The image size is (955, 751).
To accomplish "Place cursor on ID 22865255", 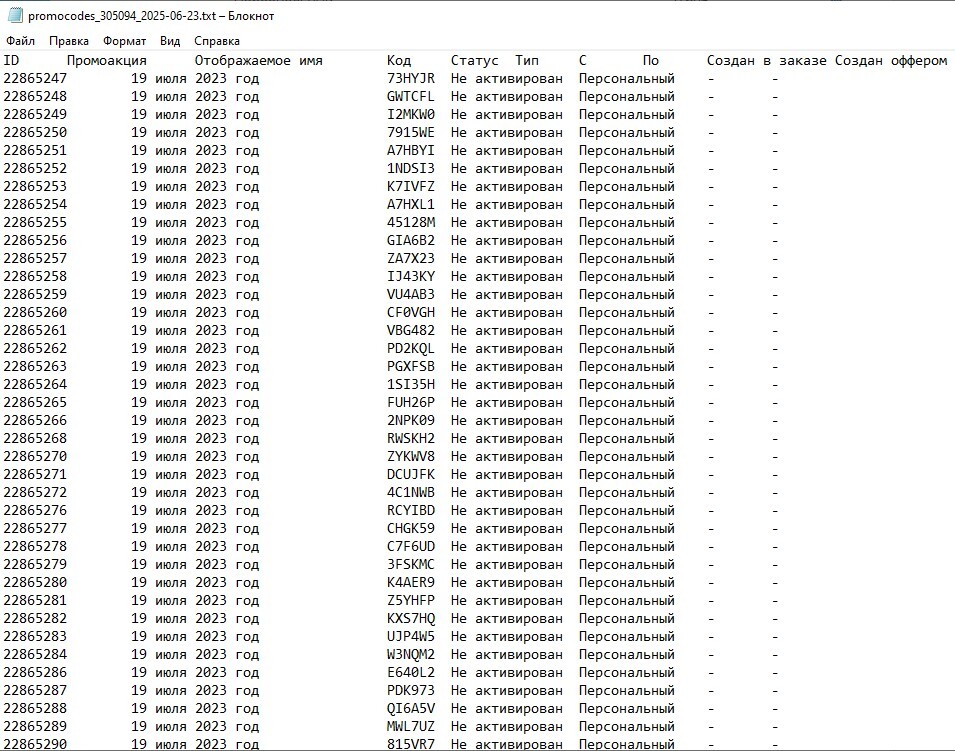I will pos(35,223).
